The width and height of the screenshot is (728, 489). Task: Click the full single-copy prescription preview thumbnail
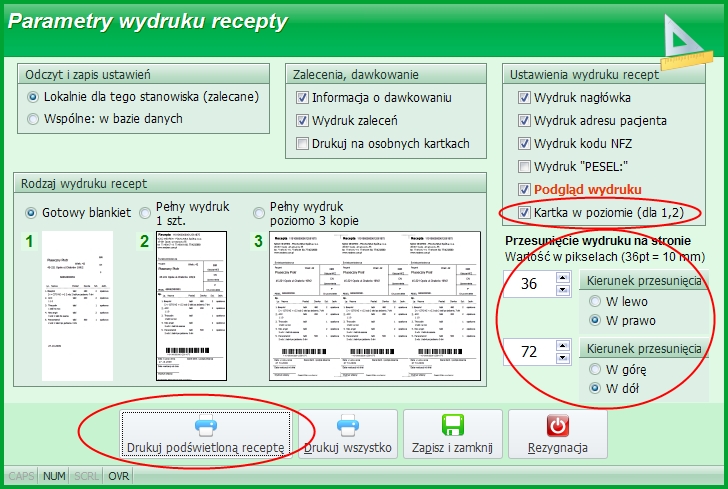pyautogui.click(x=192, y=306)
